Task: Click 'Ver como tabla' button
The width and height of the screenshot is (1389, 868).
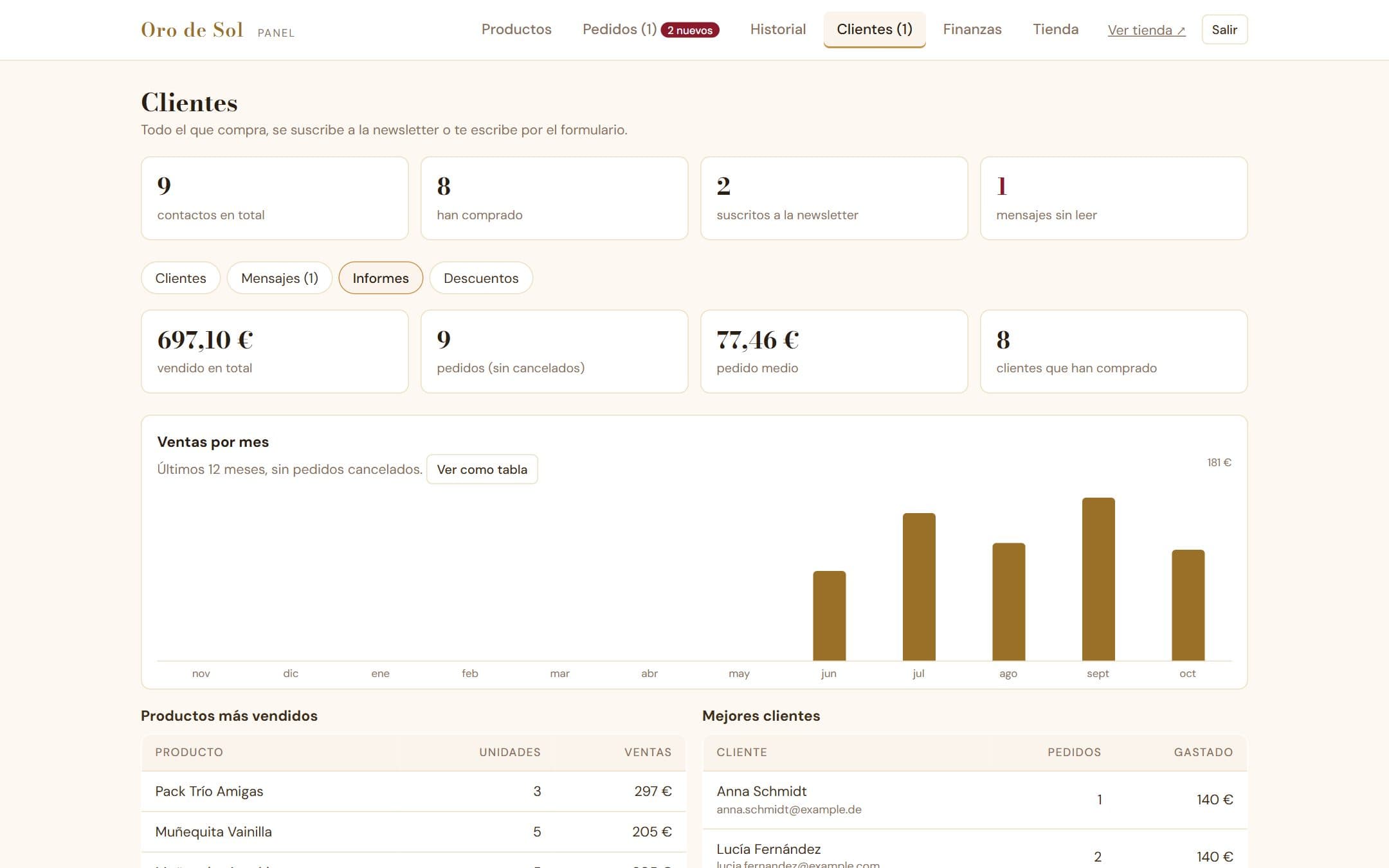Action: [x=482, y=469]
